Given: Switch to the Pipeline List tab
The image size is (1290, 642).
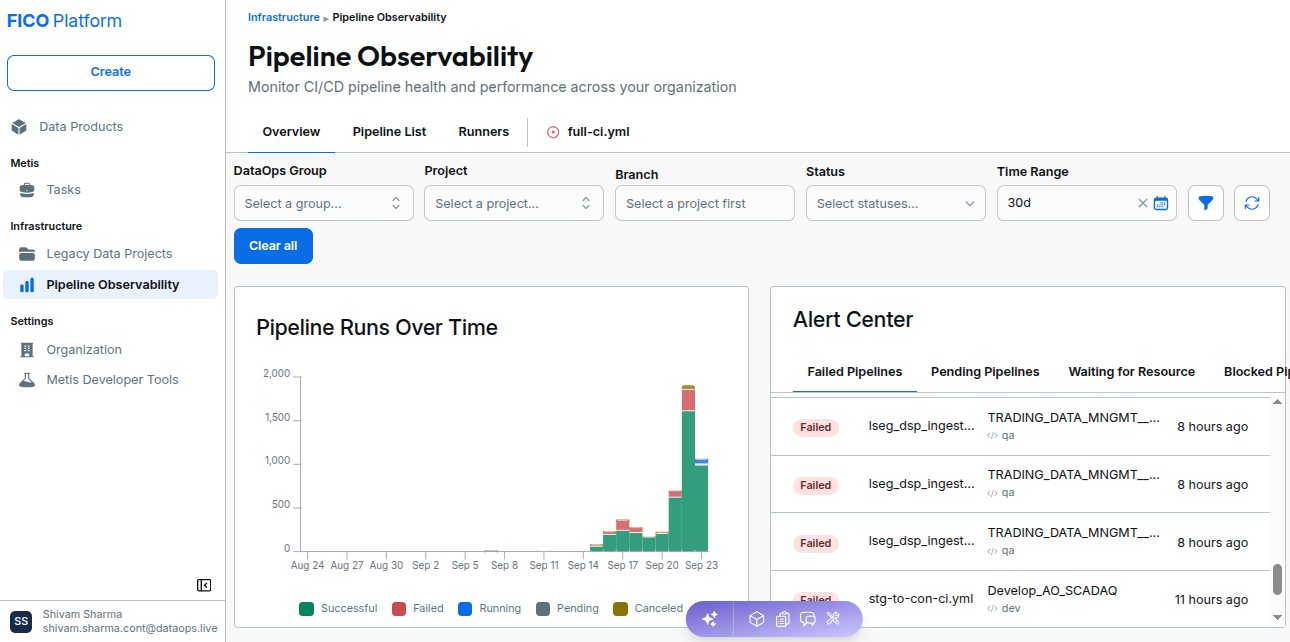Looking at the screenshot, I should 389,132.
